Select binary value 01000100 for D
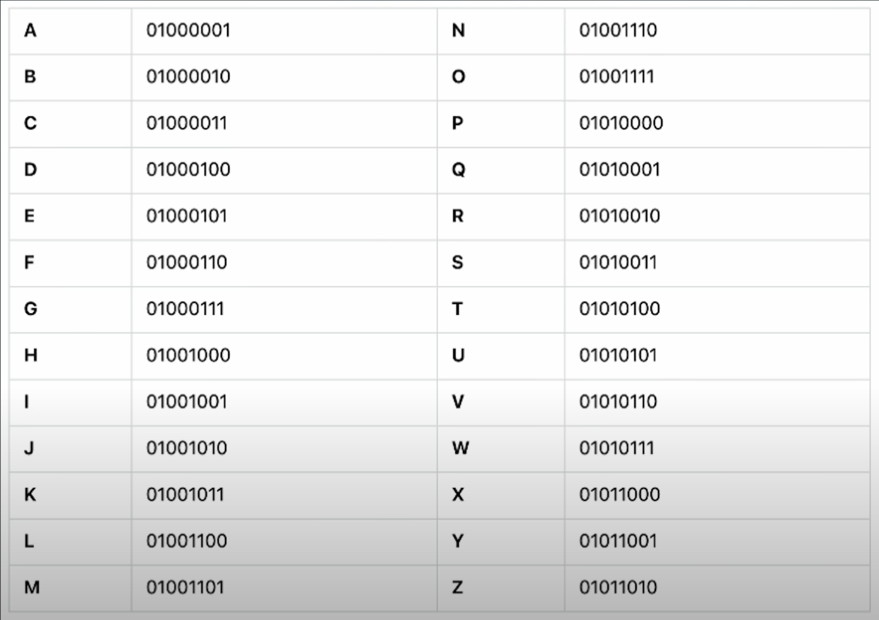Screen dimensions: 879x620 pyautogui.click(x=188, y=169)
